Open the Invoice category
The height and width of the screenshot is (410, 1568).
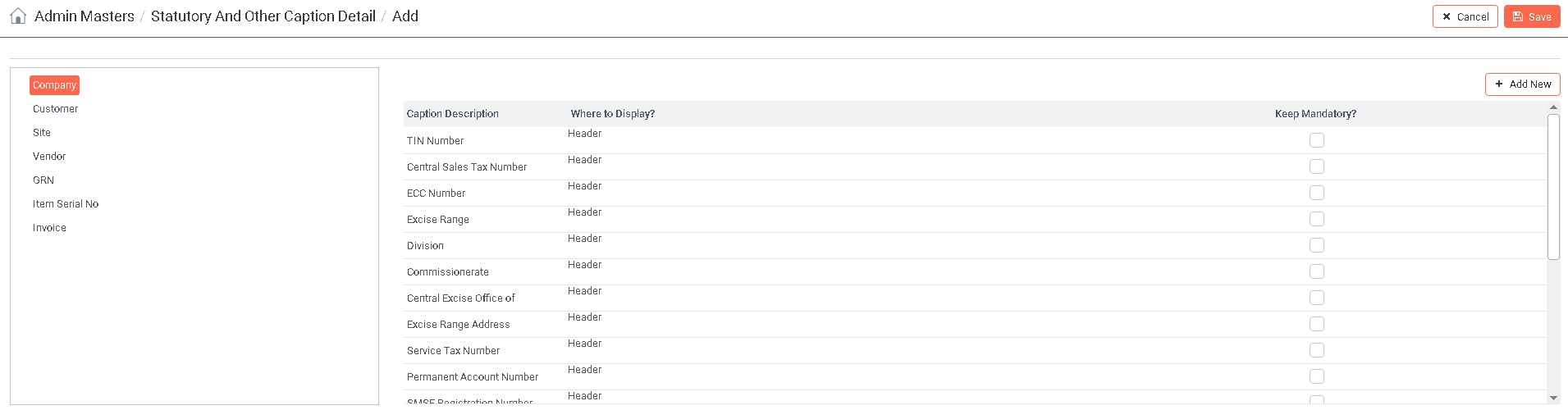tap(49, 228)
